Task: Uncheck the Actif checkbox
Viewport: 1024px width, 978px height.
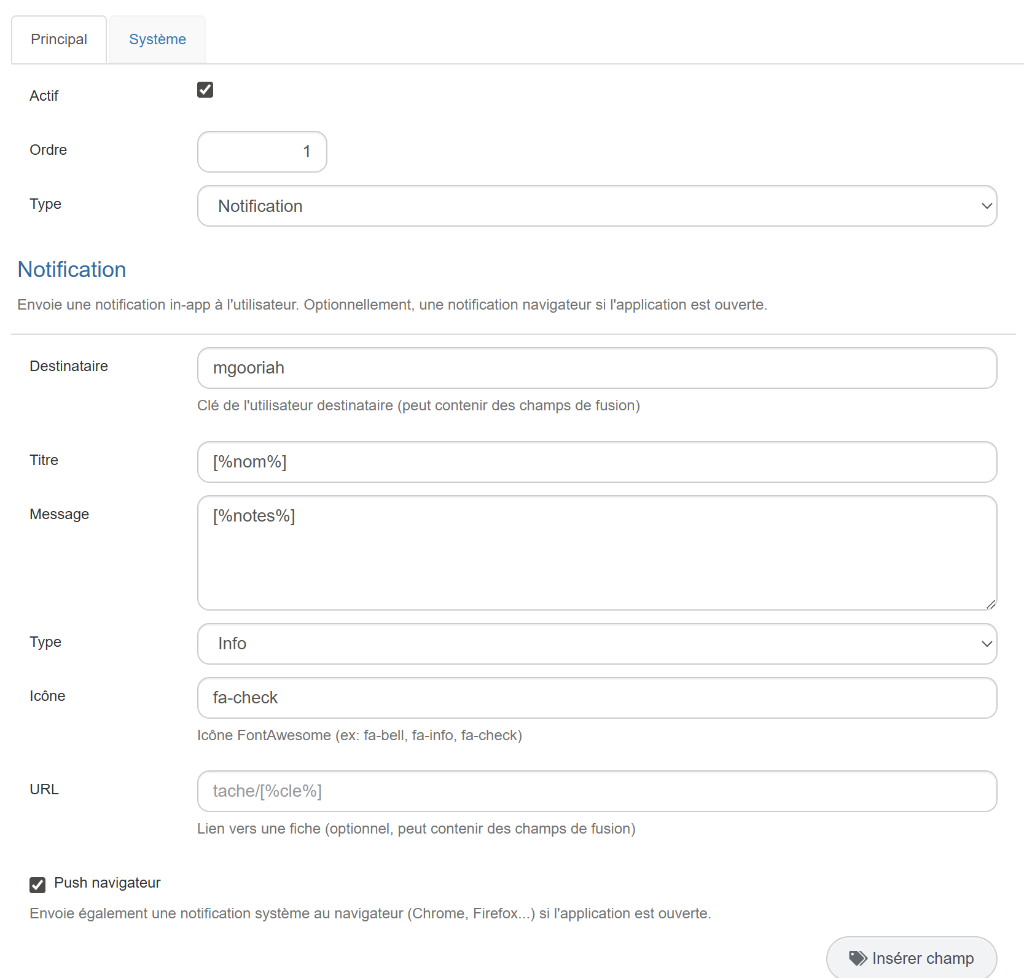Action: pyautogui.click(x=205, y=90)
